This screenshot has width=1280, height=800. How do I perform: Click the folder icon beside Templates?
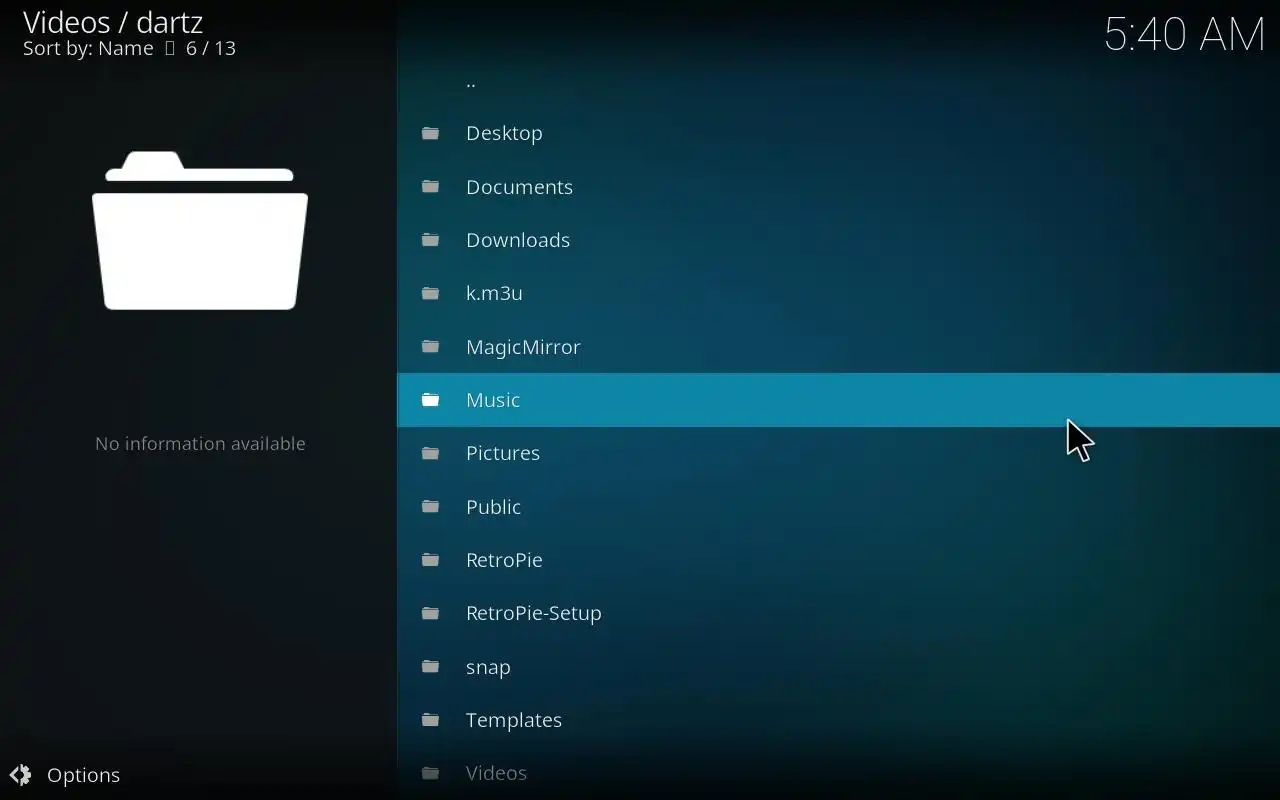(x=431, y=720)
